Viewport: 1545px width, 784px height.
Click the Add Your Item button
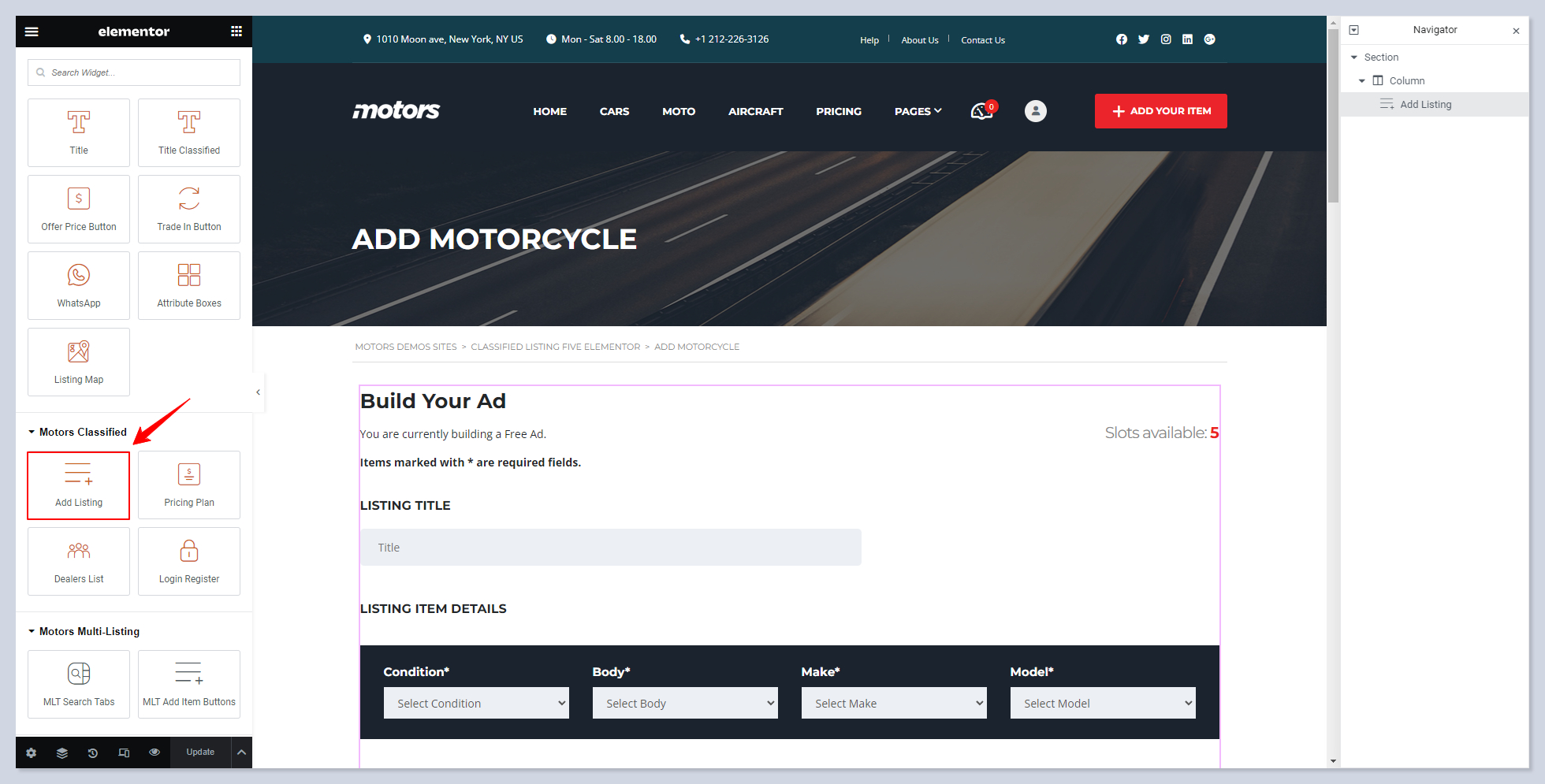point(1160,111)
